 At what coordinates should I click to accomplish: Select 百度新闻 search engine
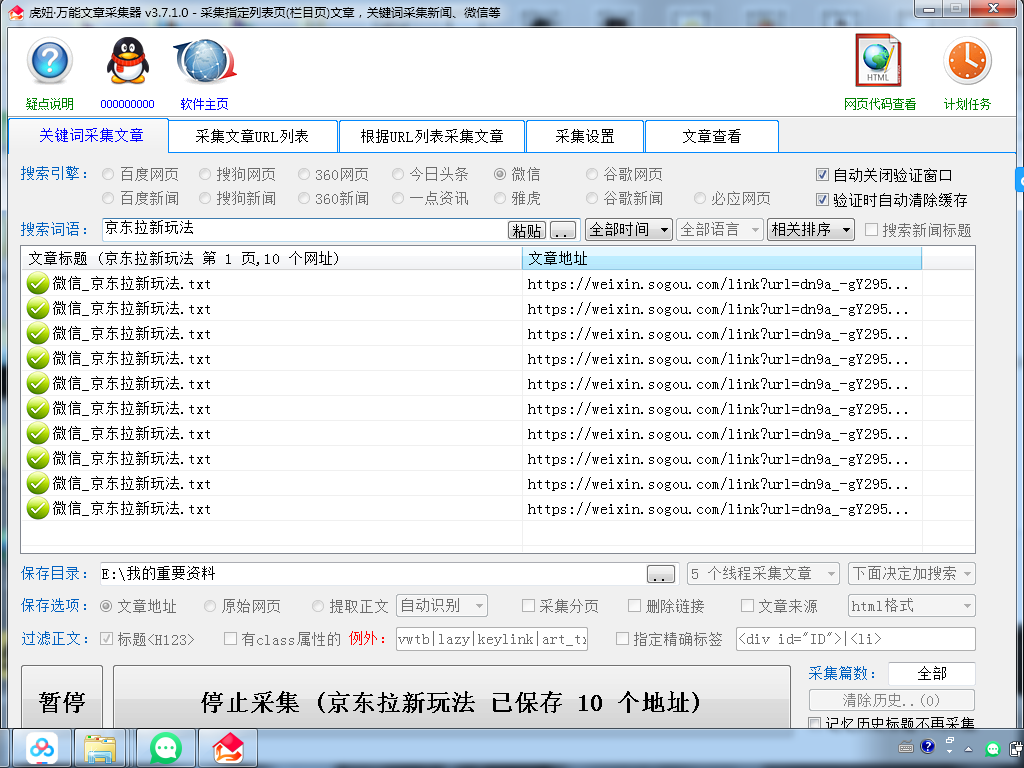pyautogui.click(x=108, y=199)
